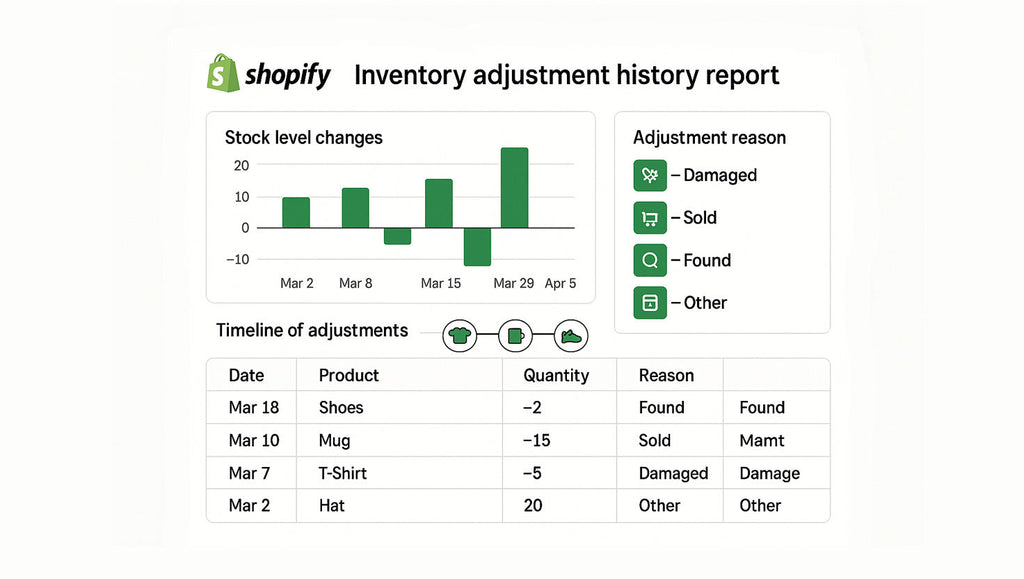
Task: Sort by the Quantity column header
Action: (x=556, y=375)
